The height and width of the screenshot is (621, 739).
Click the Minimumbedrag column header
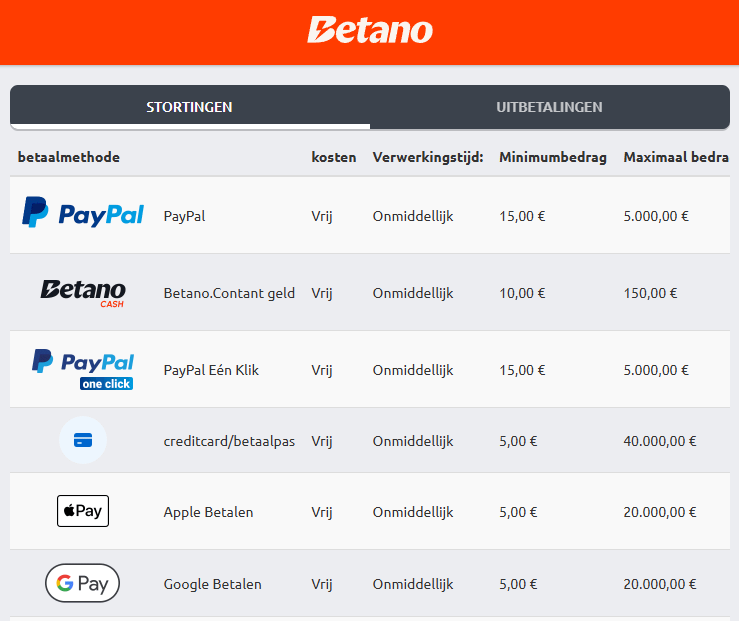point(553,157)
